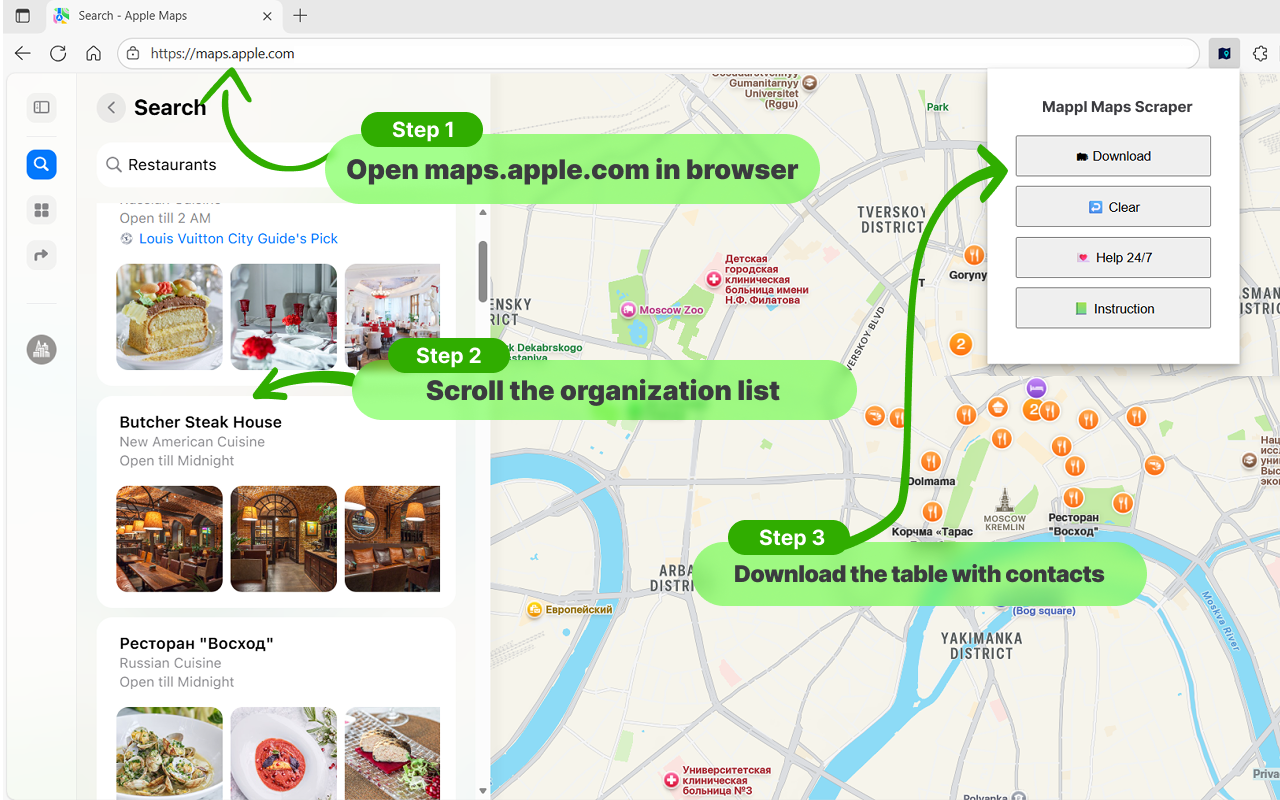1280x800 pixels.
Task: Select the blue Search icon in sidebar
Action: (x=41, y=164)
